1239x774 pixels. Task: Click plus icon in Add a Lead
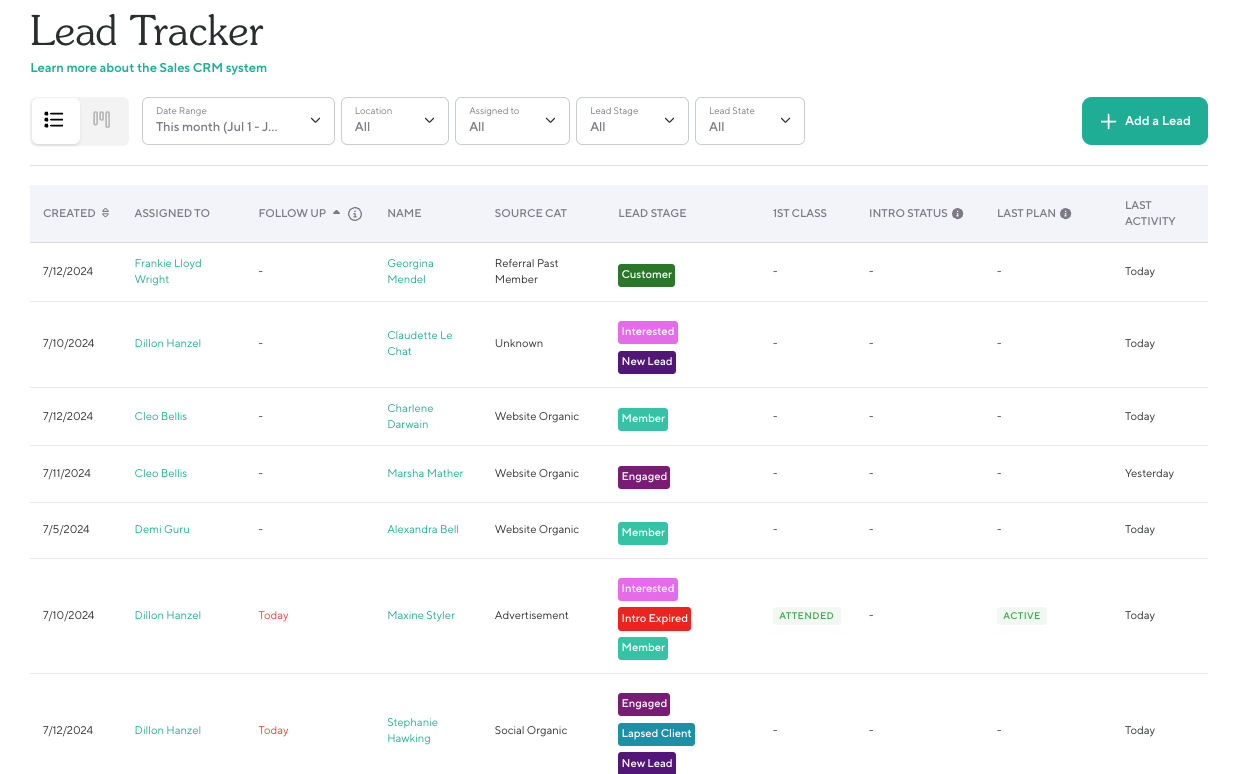(x=1108, y=121)
